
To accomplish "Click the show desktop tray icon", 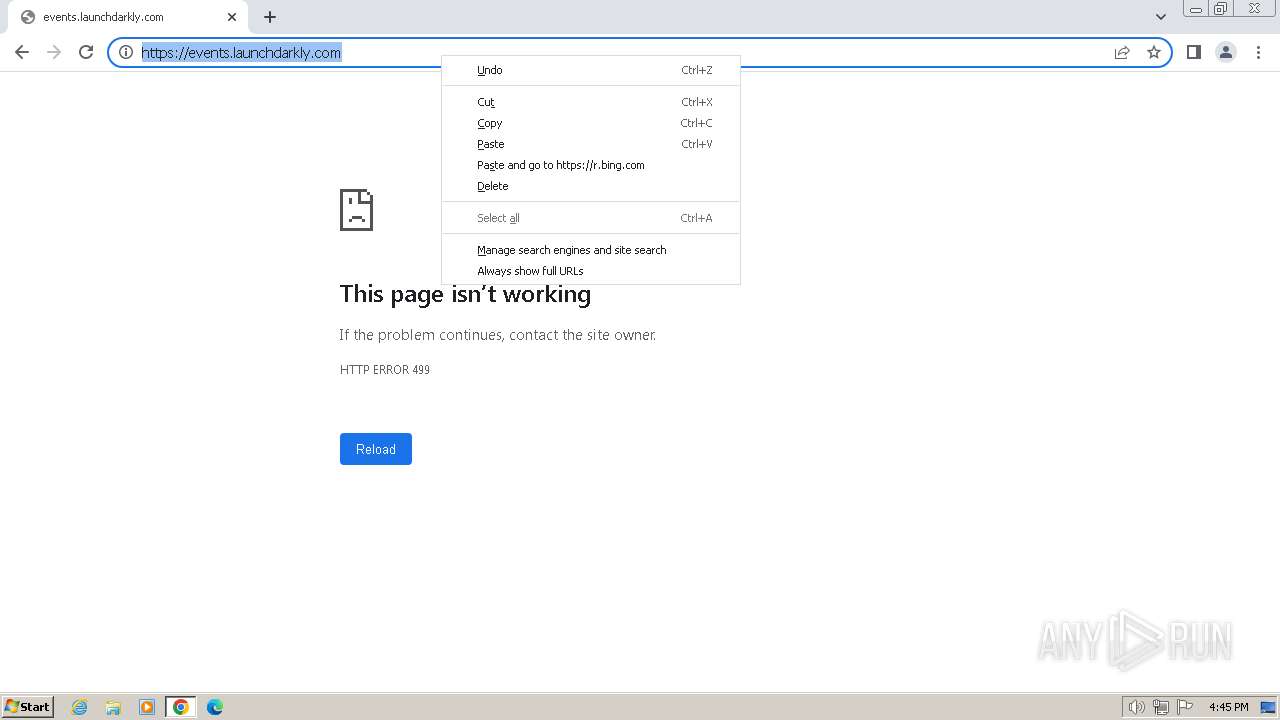I will point(1268,707).
